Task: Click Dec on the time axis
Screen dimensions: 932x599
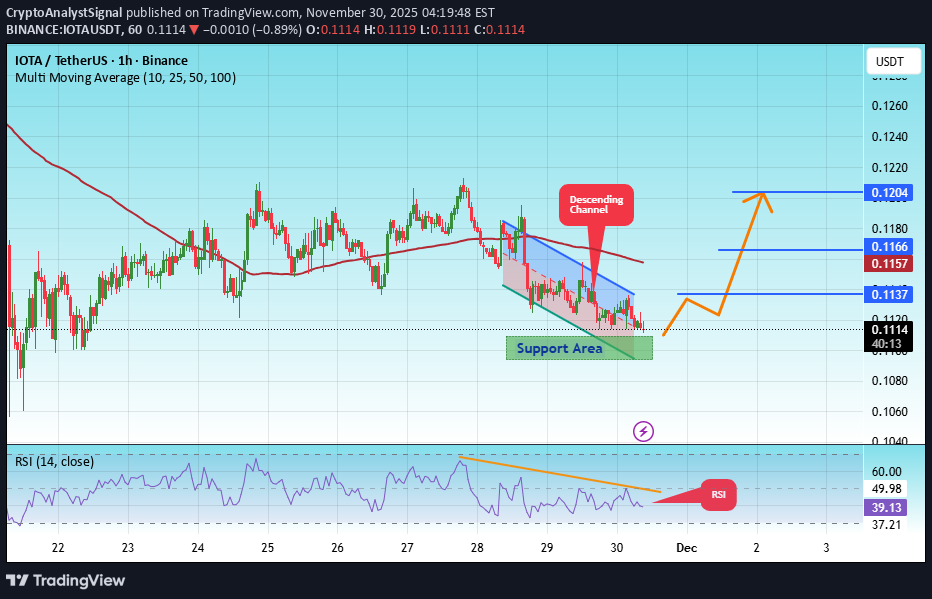Action: (686, 548)
